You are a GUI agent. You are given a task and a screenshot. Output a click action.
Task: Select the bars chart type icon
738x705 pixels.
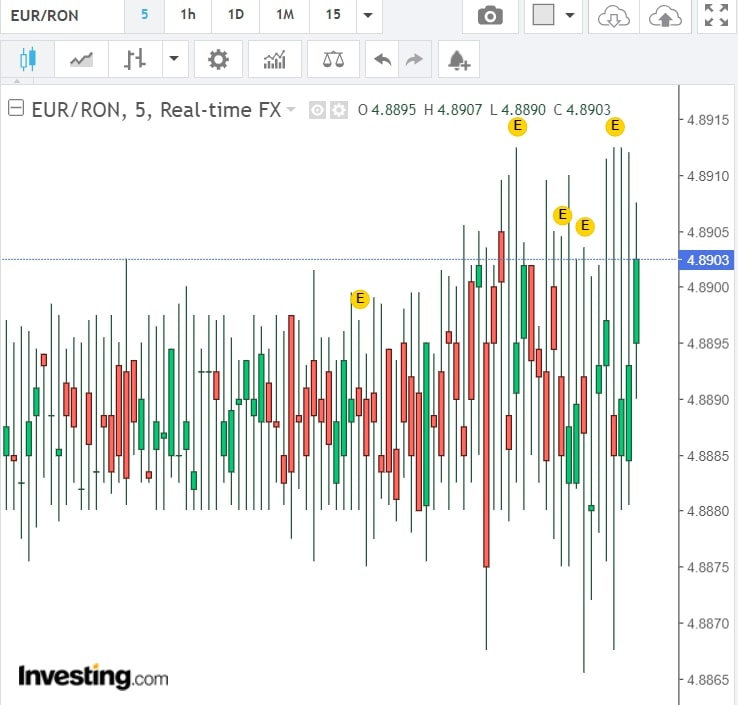coord(135,60)
